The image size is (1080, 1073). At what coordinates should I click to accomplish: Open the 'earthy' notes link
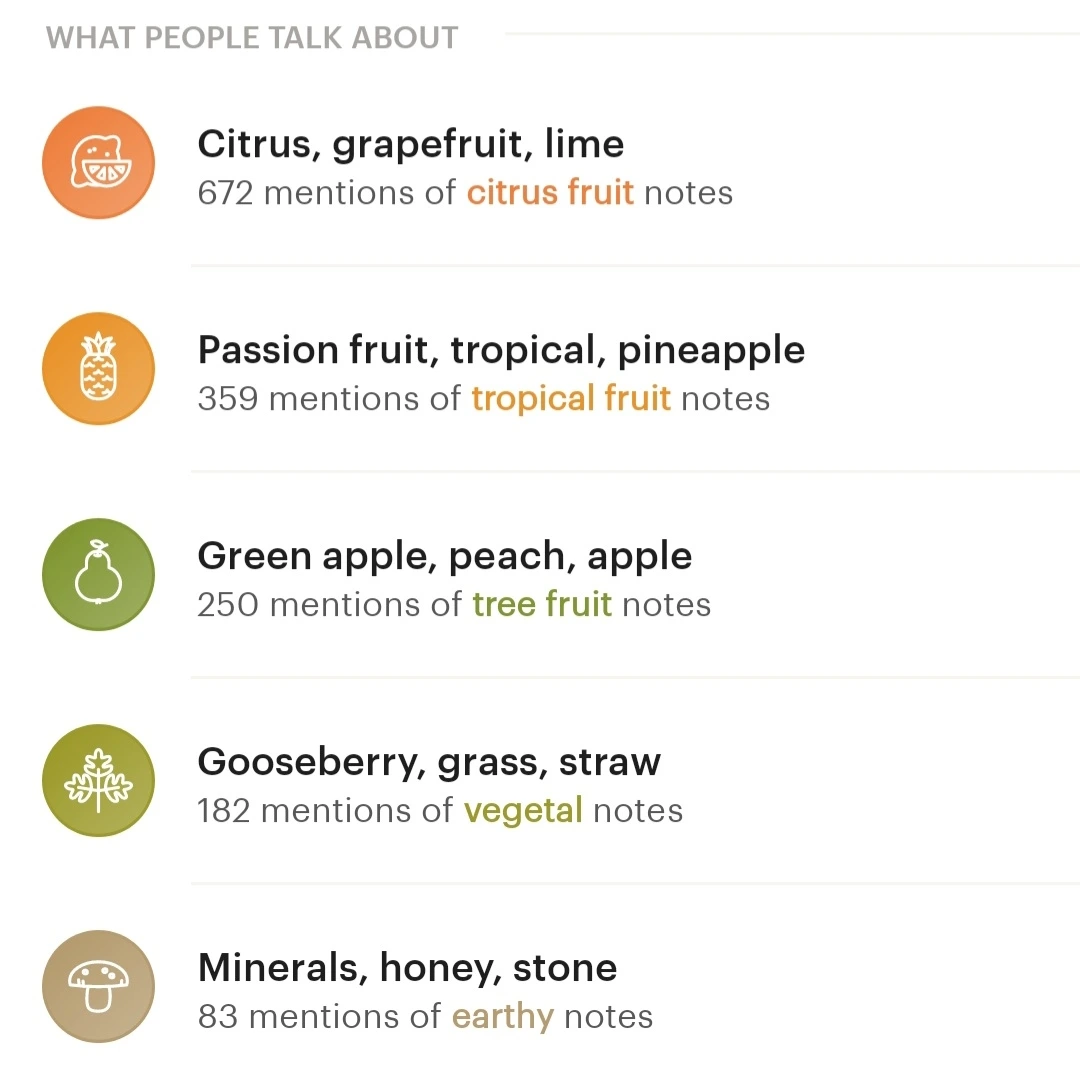[502, 1016]
